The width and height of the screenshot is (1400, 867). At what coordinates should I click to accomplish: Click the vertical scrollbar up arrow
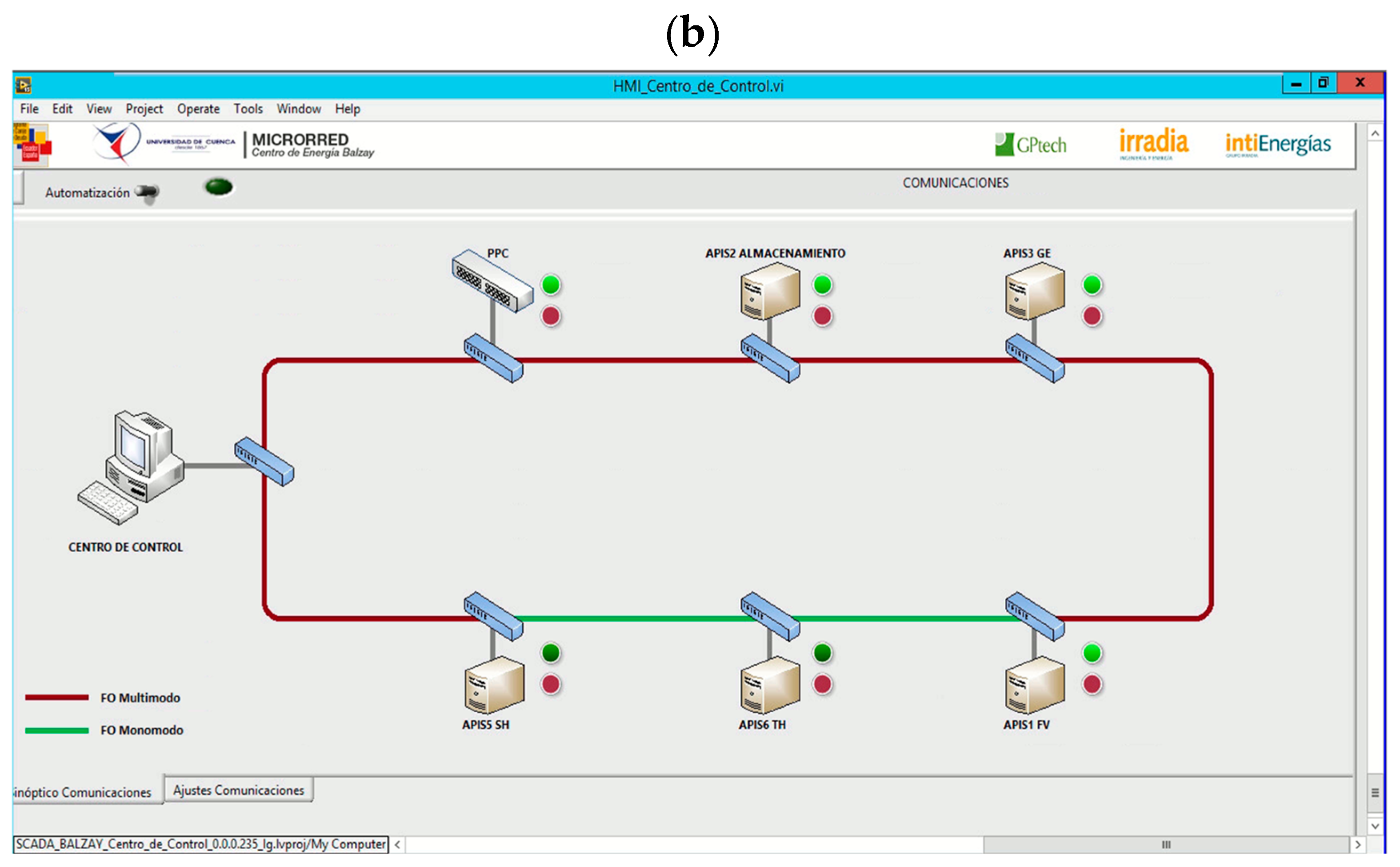coord(1375,133)
